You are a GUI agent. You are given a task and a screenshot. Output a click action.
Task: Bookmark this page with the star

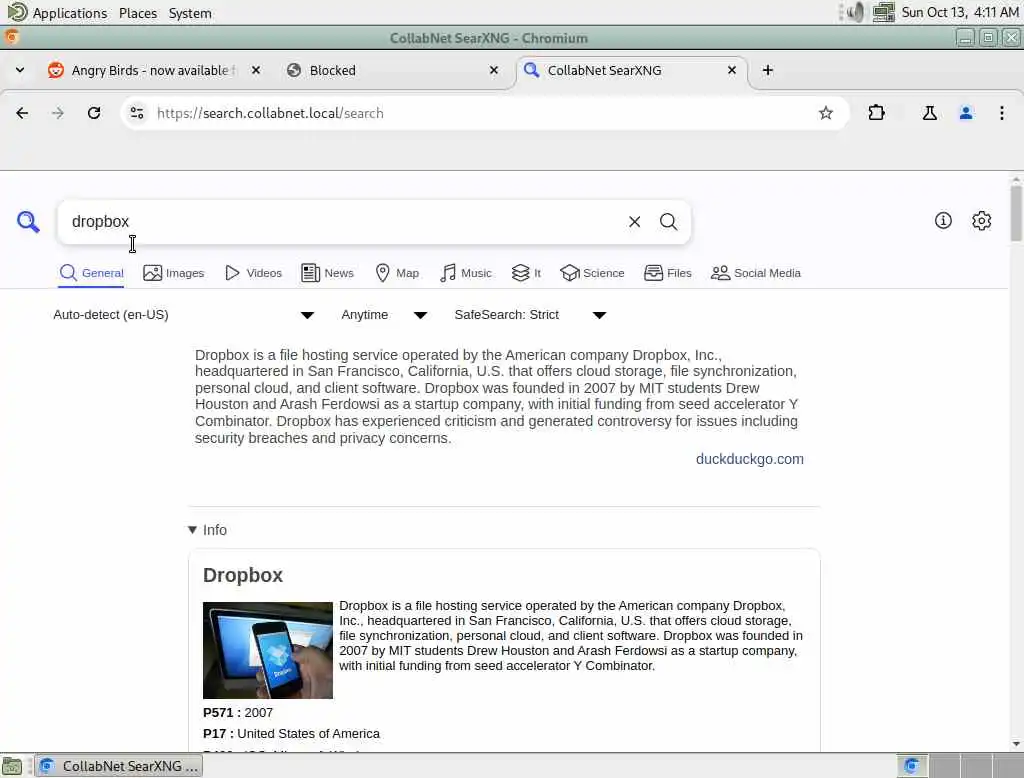825,113
